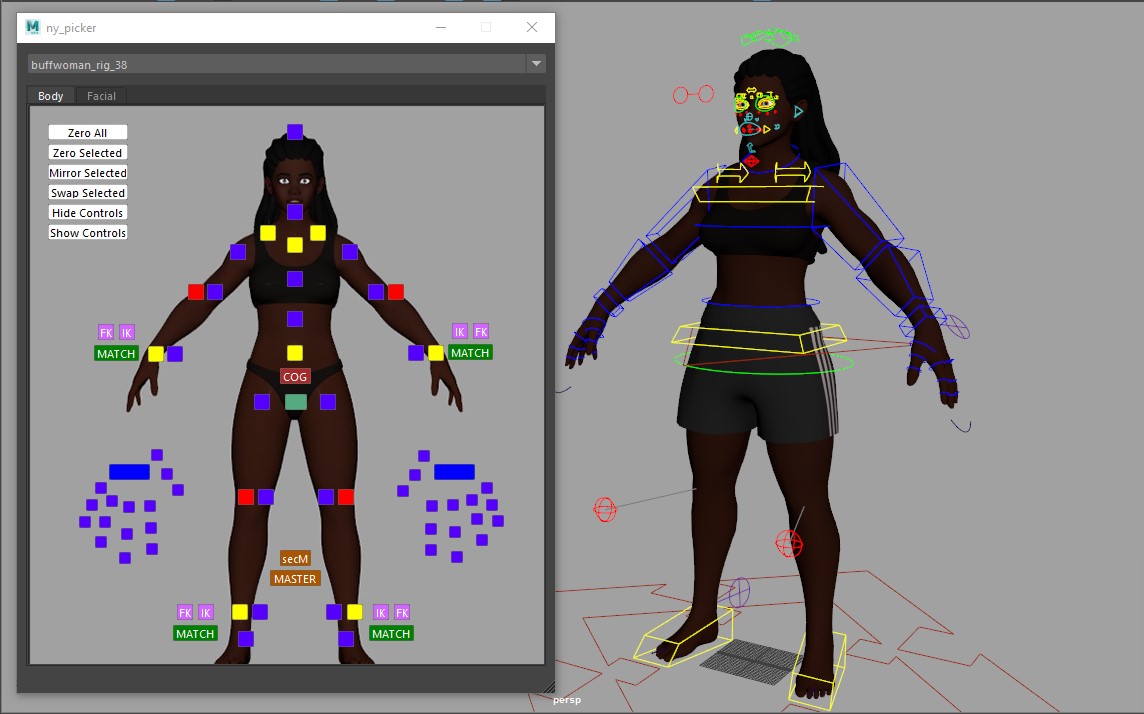Select the purple shoulder control on screen-right arm
This screenshot has height=714, width=1144.
click(x=349, y=252)
